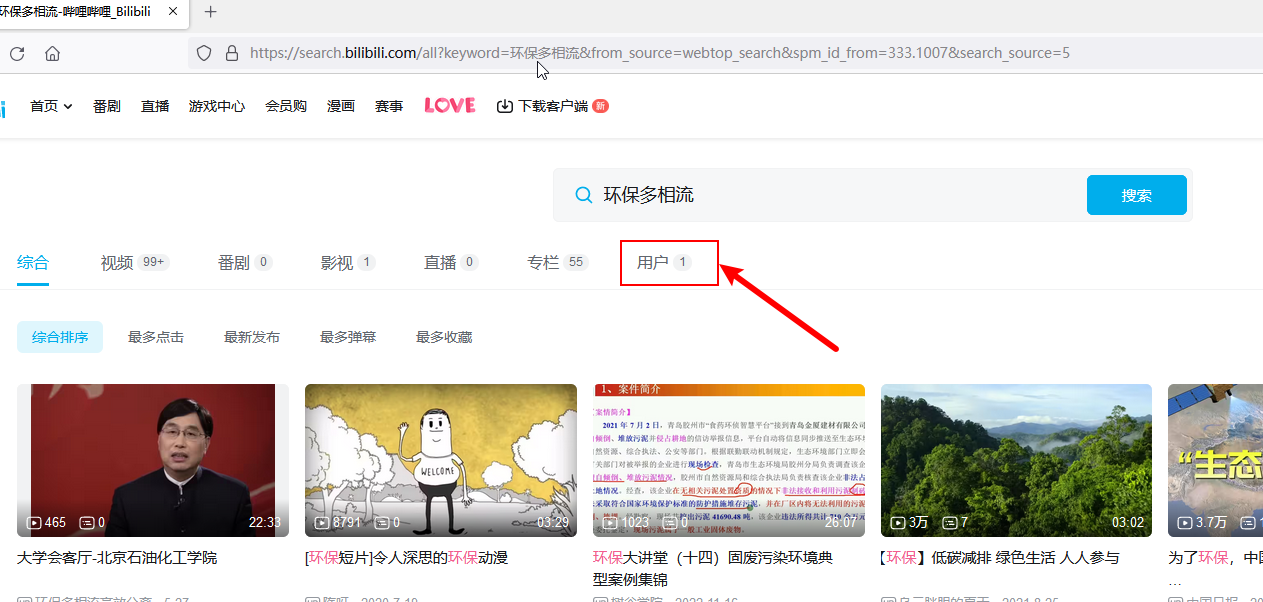Viewport: 1263px width, 602px height.
Task: Click the pink LOVE banner icon
Action: 450,105
